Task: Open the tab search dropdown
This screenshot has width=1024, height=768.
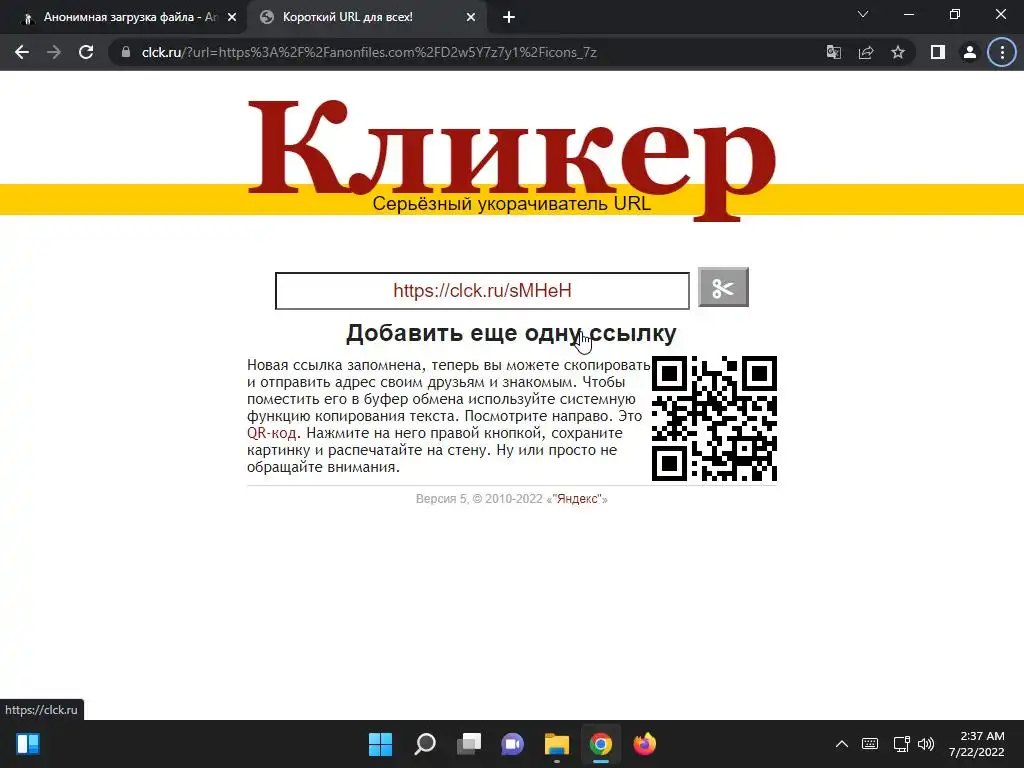Action: coord(863,14)
